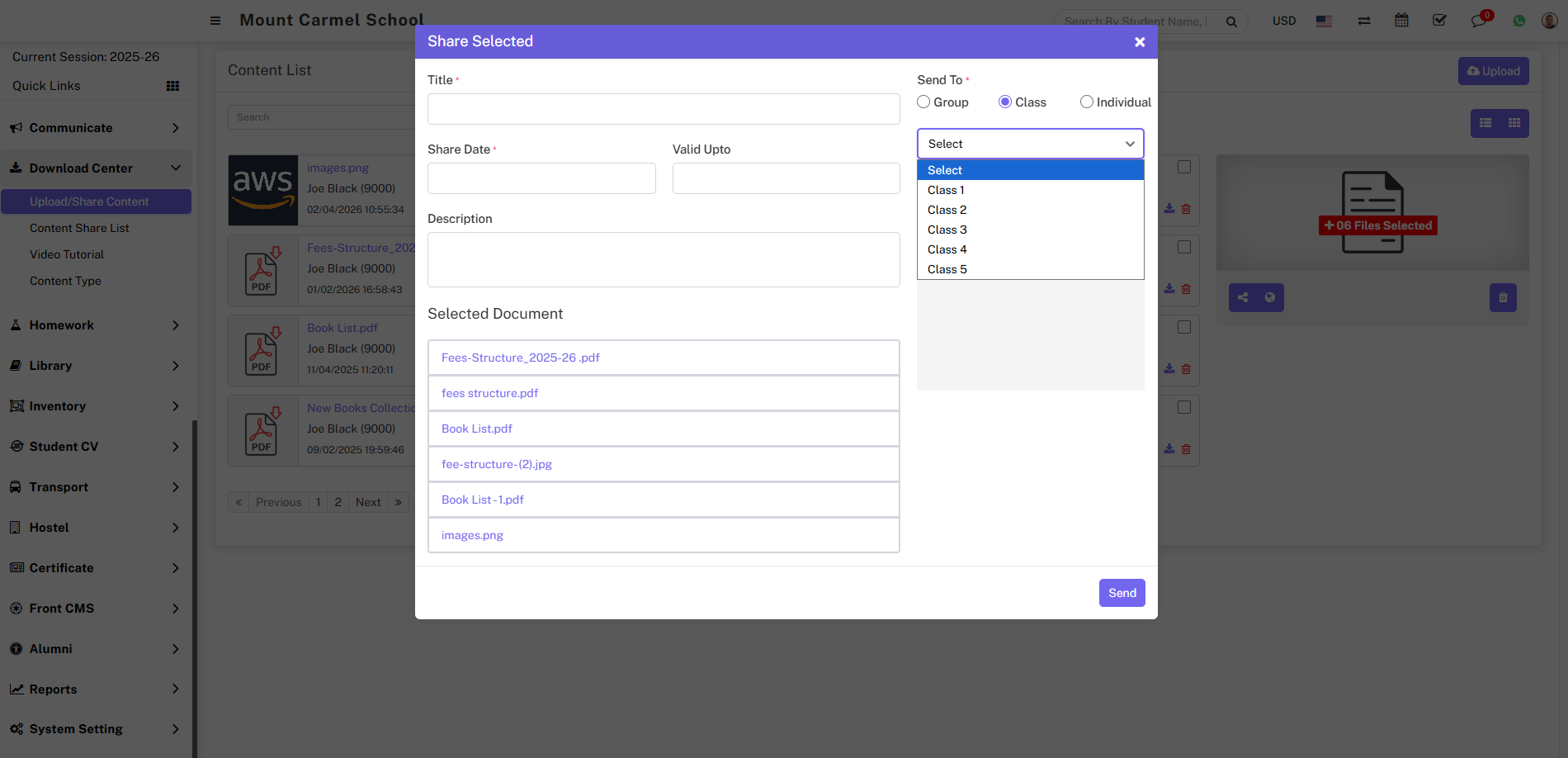Open Quick Links grid icon

tap(172, 86)
